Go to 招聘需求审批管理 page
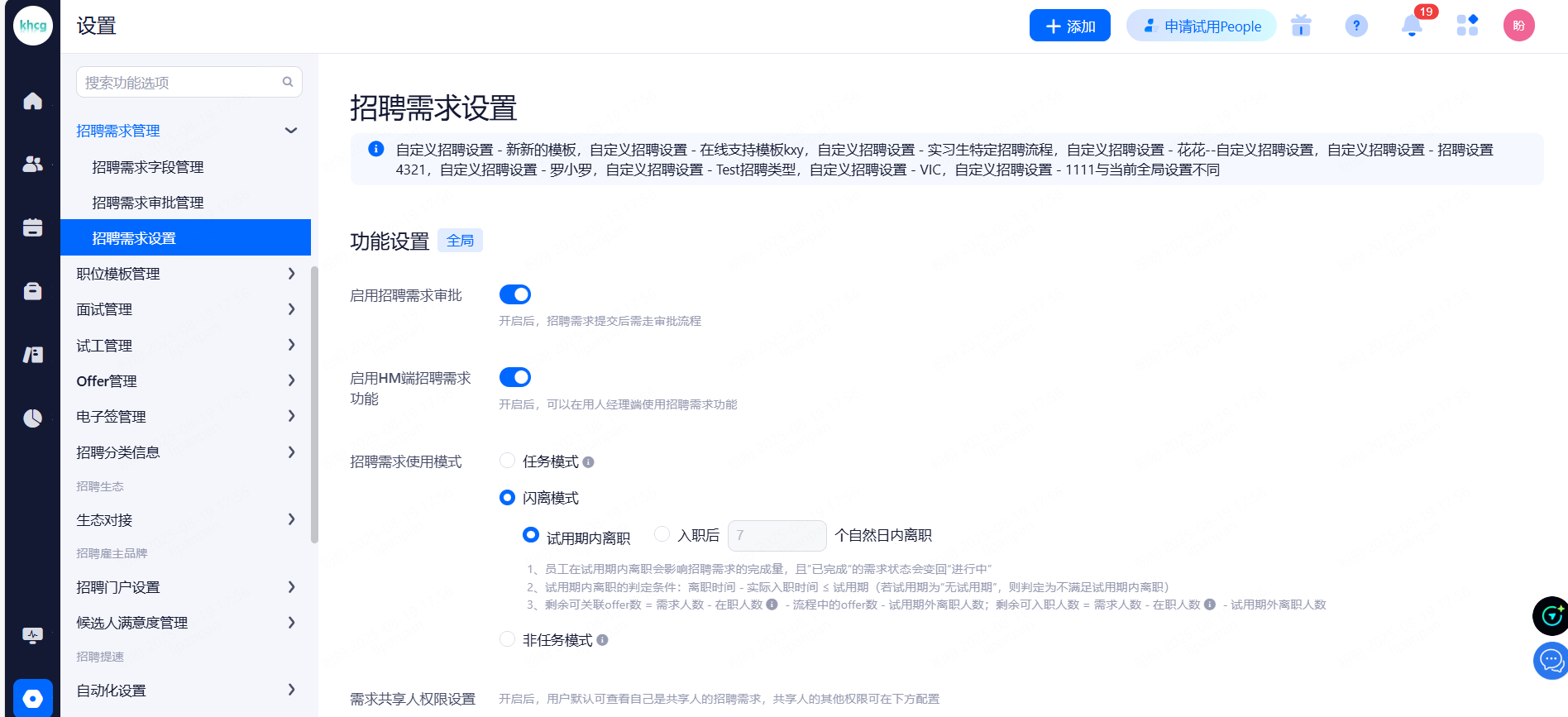 tap(148, 203)
